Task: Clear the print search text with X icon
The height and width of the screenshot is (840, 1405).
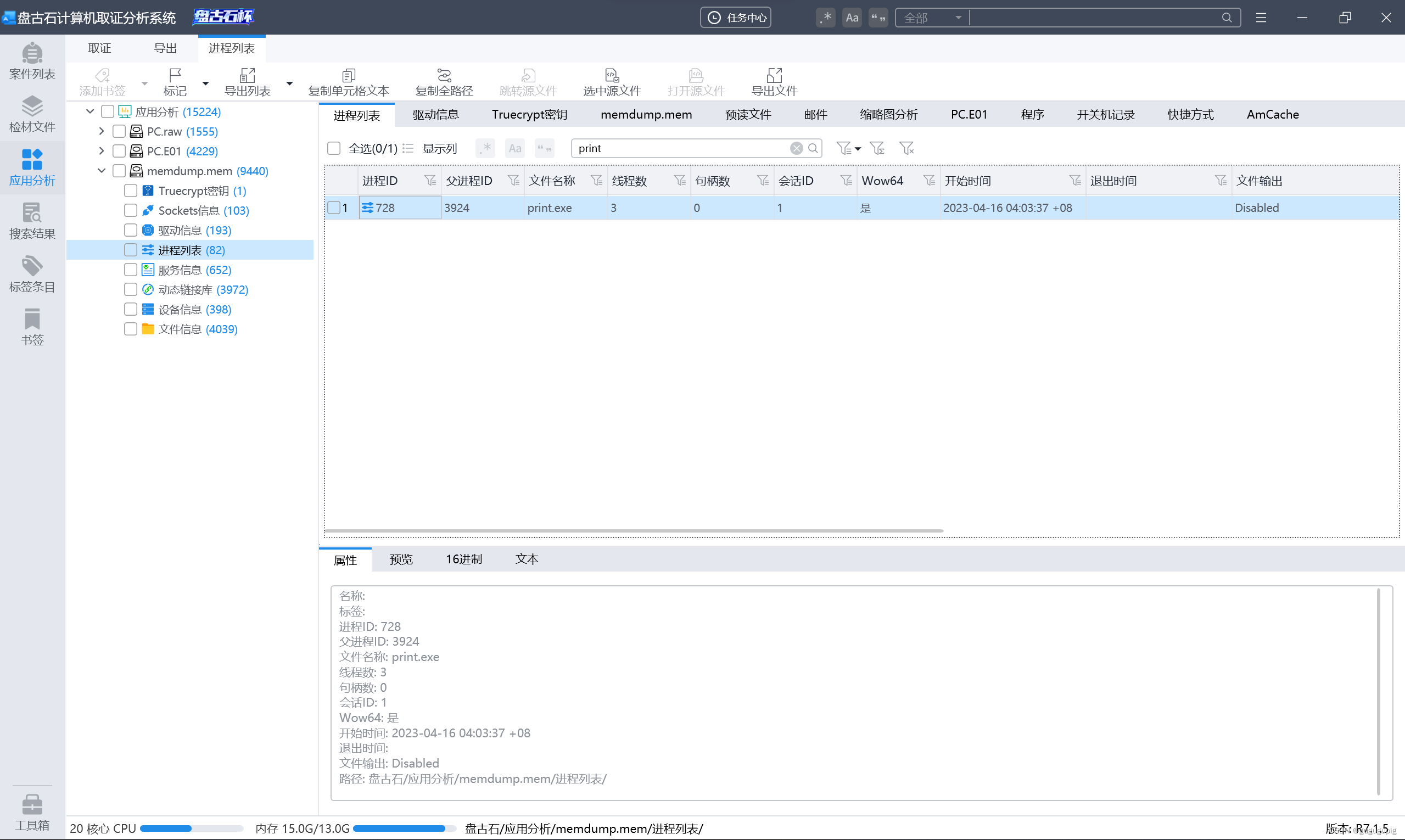Action: click(796, 148)
